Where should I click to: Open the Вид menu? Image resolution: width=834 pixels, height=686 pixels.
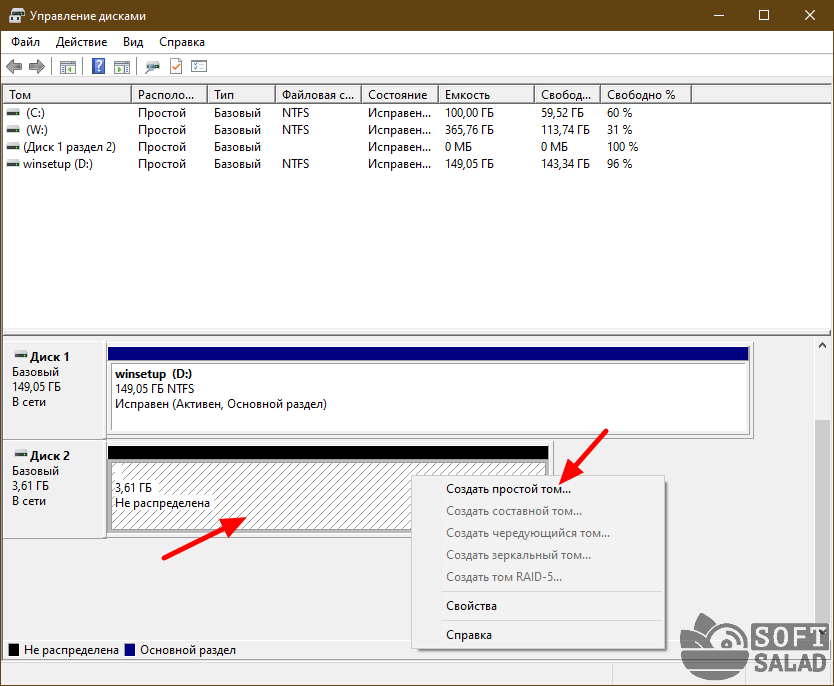133,42
